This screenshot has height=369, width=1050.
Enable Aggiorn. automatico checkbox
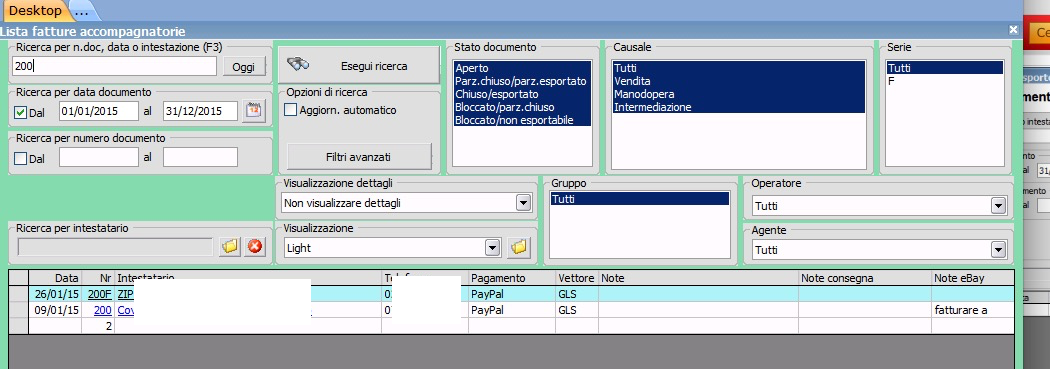point(291,110)
